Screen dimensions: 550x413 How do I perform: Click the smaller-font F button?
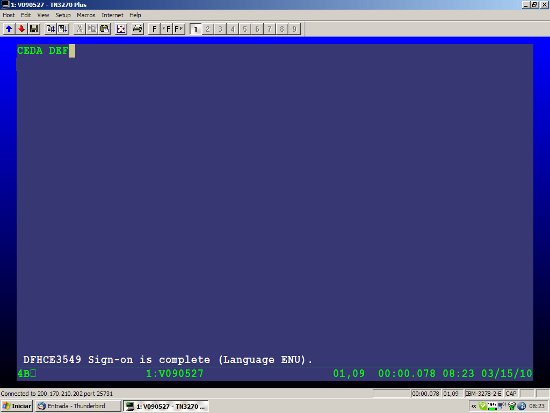[167, 29]
